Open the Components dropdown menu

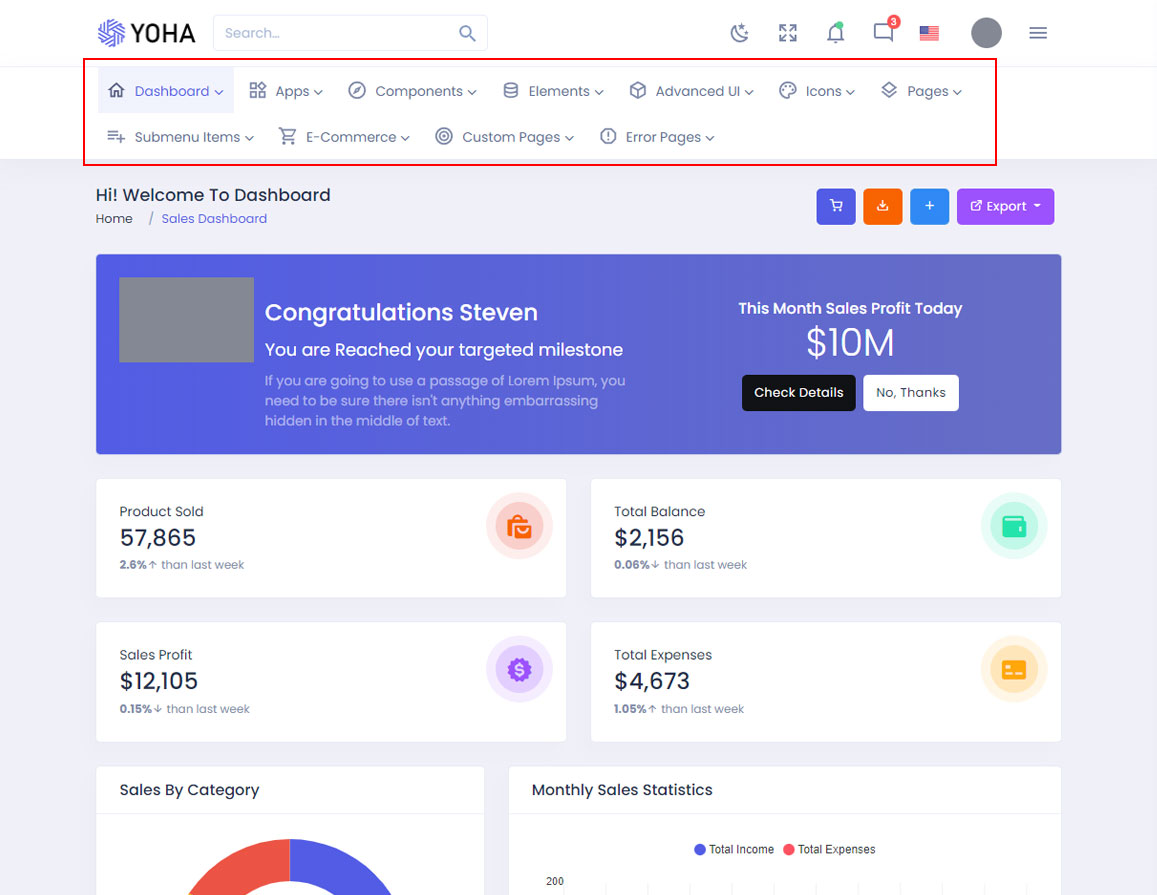pyautogui.click(x=412, y=91)
